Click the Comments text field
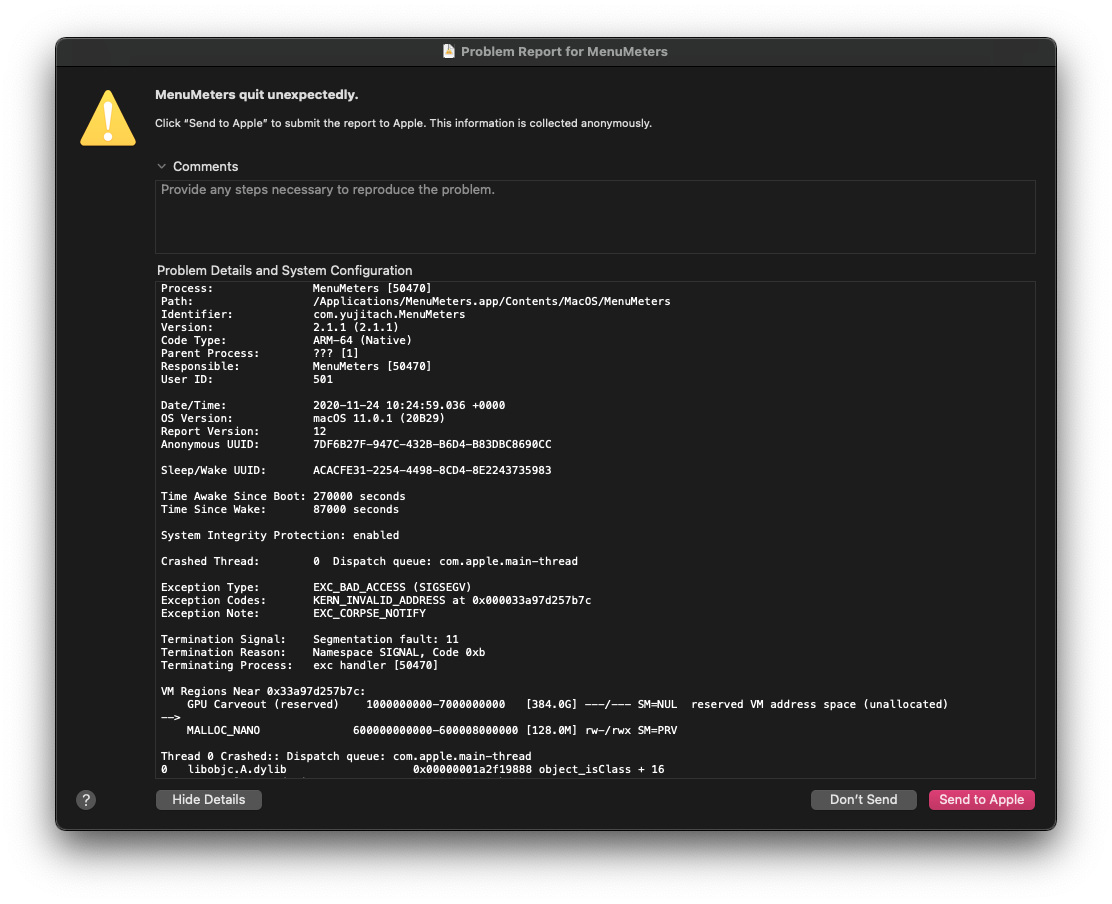Image resolution: width=1112 pixels, height=904 pixels. [x=595, y=217]
